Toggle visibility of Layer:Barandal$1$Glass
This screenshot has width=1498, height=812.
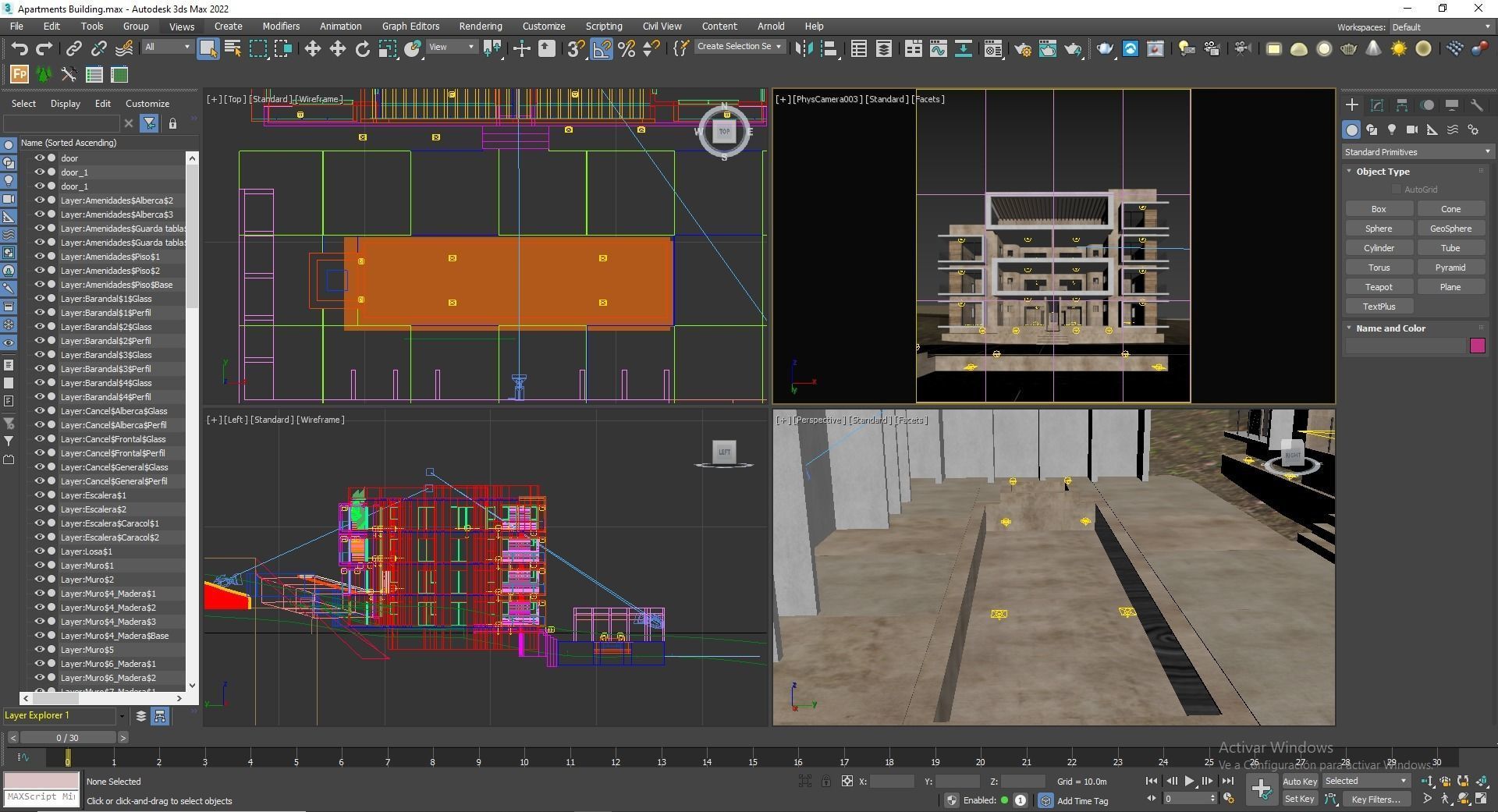tap(39, 298)
